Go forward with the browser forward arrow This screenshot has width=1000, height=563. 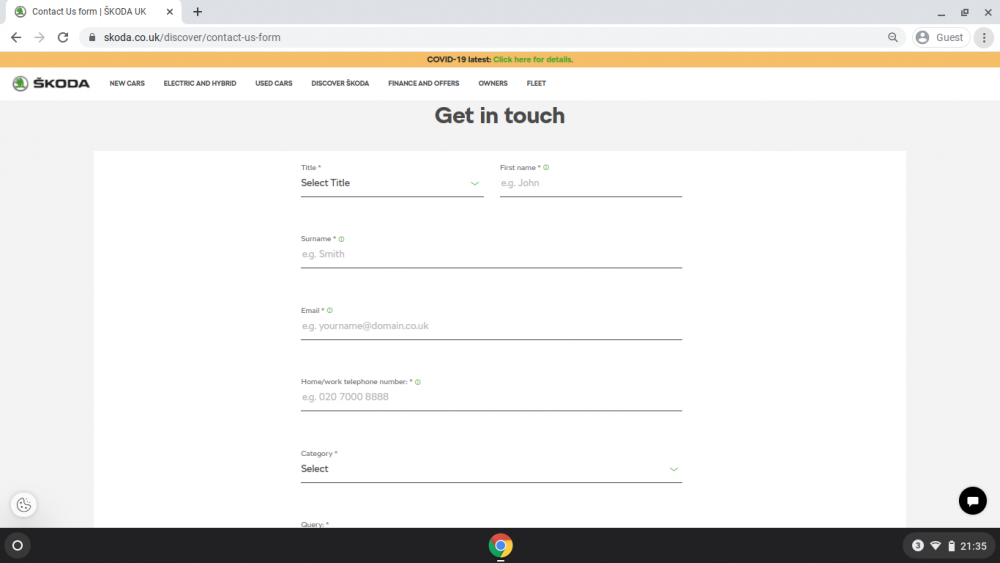point(40,38)
